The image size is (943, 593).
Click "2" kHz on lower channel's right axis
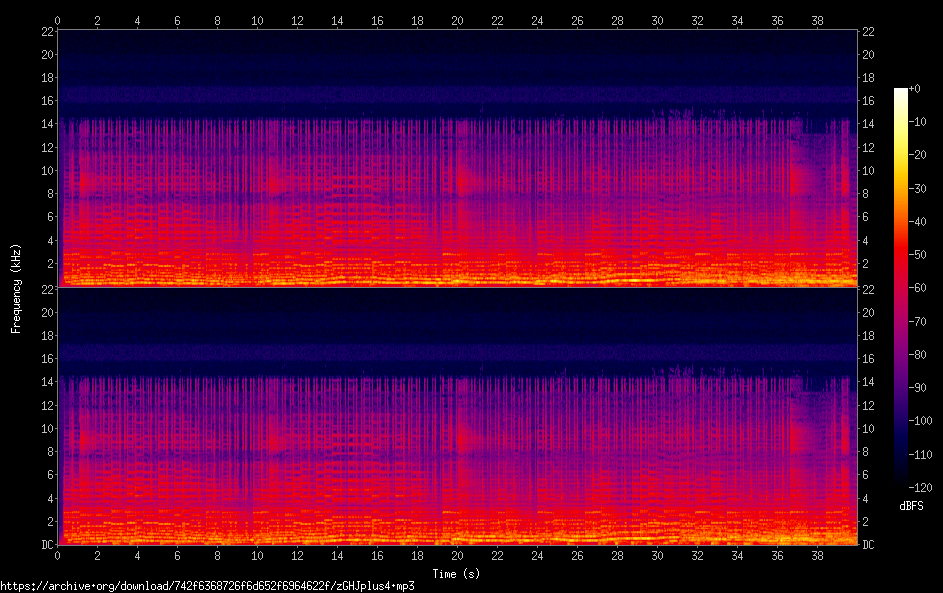(865, 521)
